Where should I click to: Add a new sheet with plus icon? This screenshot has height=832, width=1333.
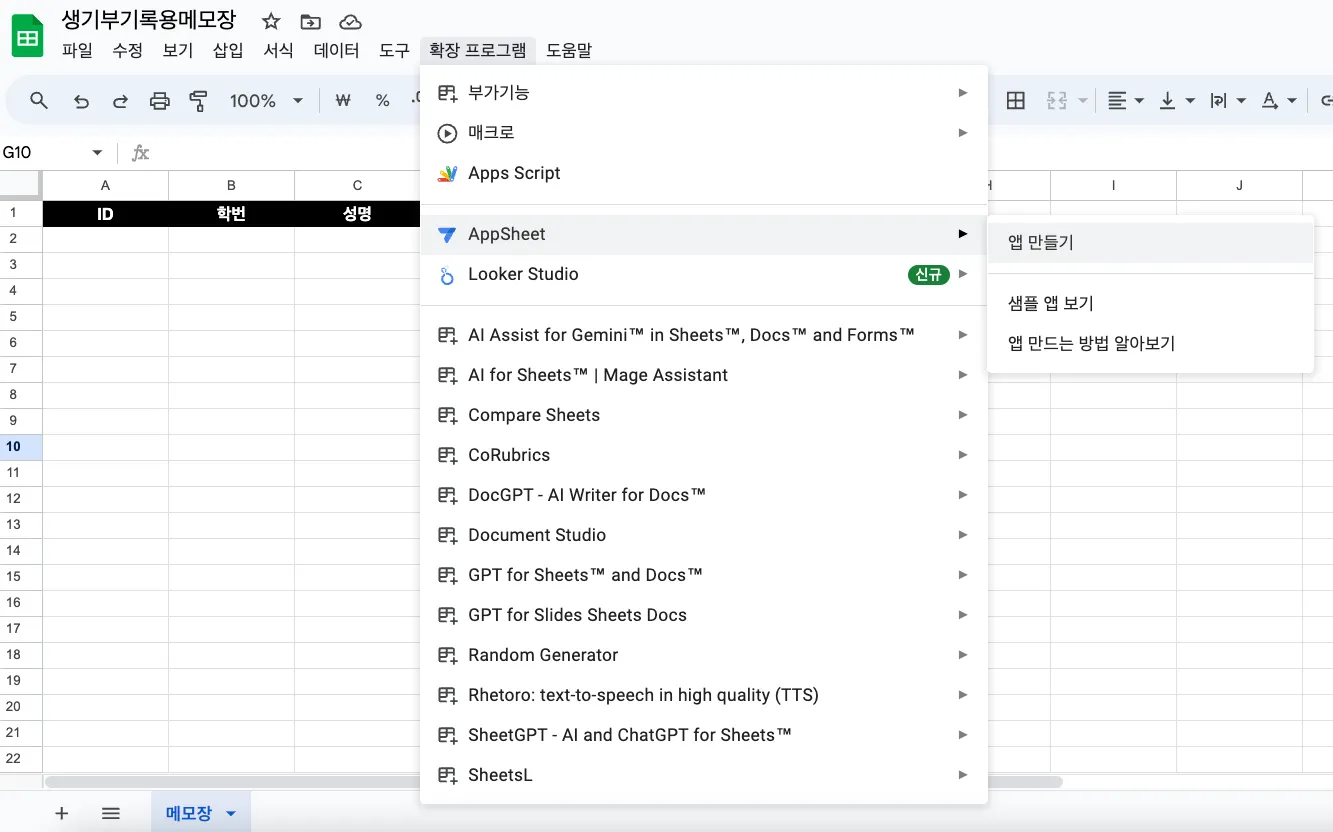coord(62,814)
